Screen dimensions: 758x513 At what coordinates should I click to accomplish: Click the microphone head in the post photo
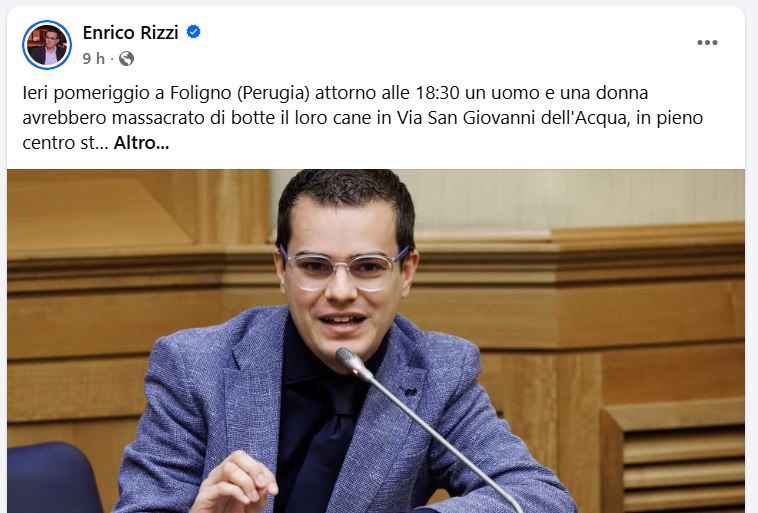pos(350,362)
